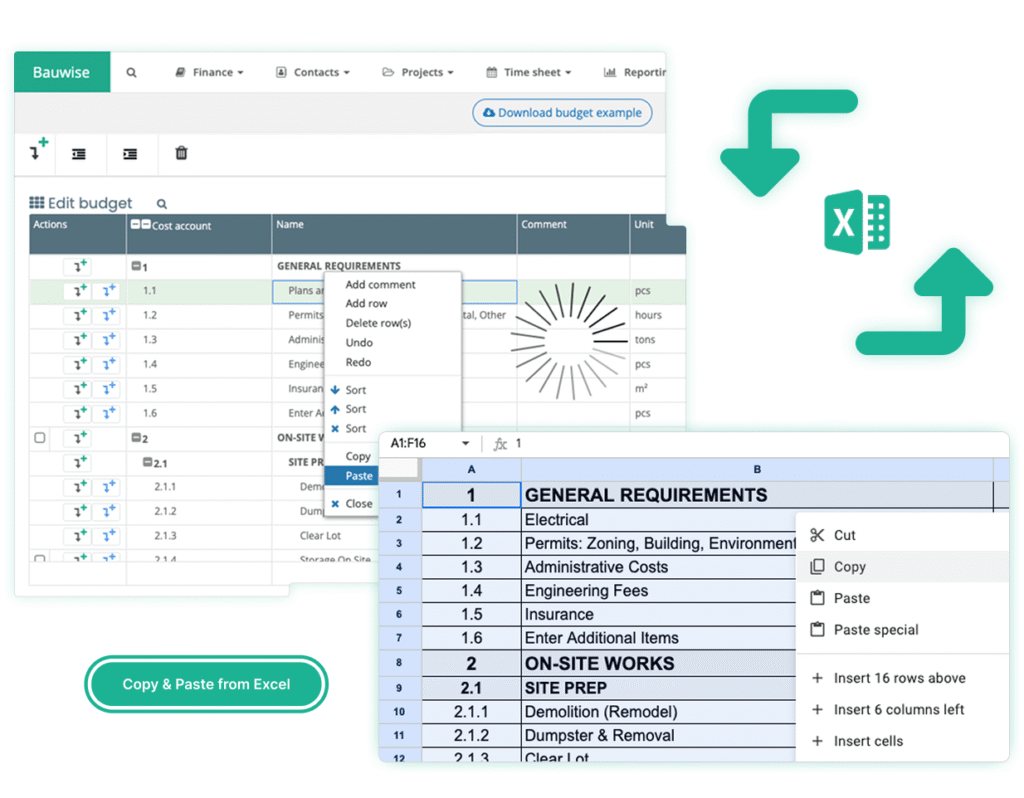1024x798 pixels.
Task: Open search next to Edit budget heading
Action: pos(160,203)
